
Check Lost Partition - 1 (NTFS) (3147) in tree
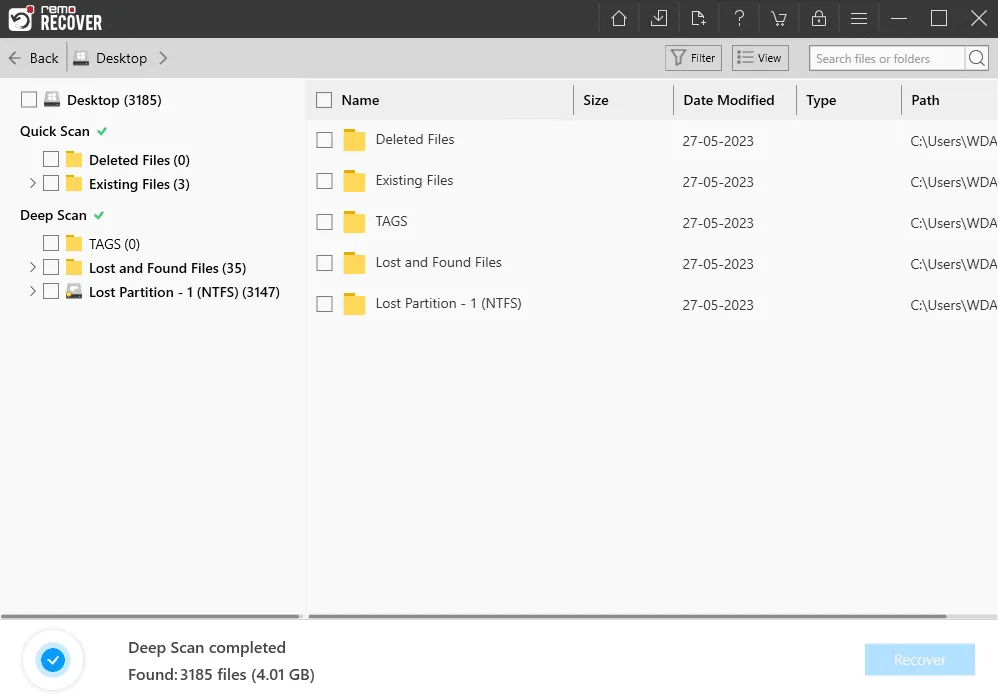pyautogui.click(x=51, y=292)
